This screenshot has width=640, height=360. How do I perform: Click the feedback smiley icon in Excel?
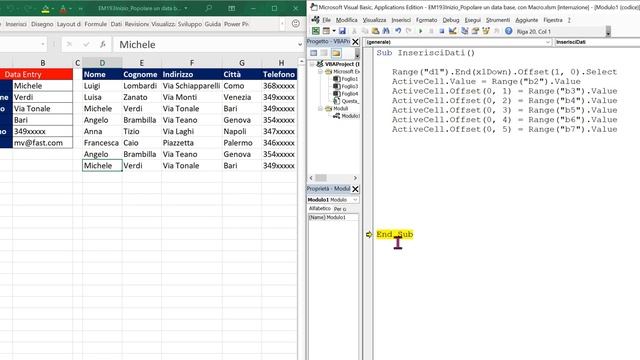coord(296,24)
